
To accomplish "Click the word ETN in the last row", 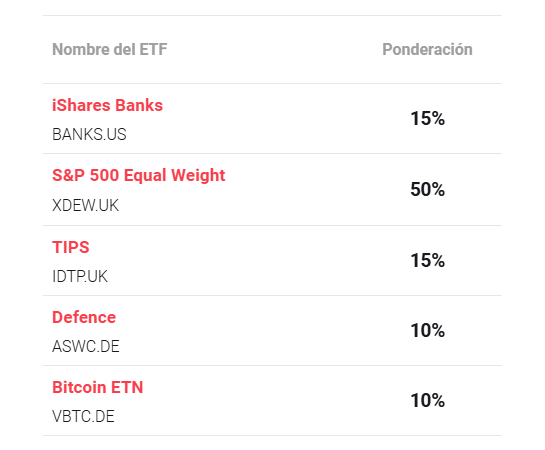I will pyautogui.click(x=127, y=387).
